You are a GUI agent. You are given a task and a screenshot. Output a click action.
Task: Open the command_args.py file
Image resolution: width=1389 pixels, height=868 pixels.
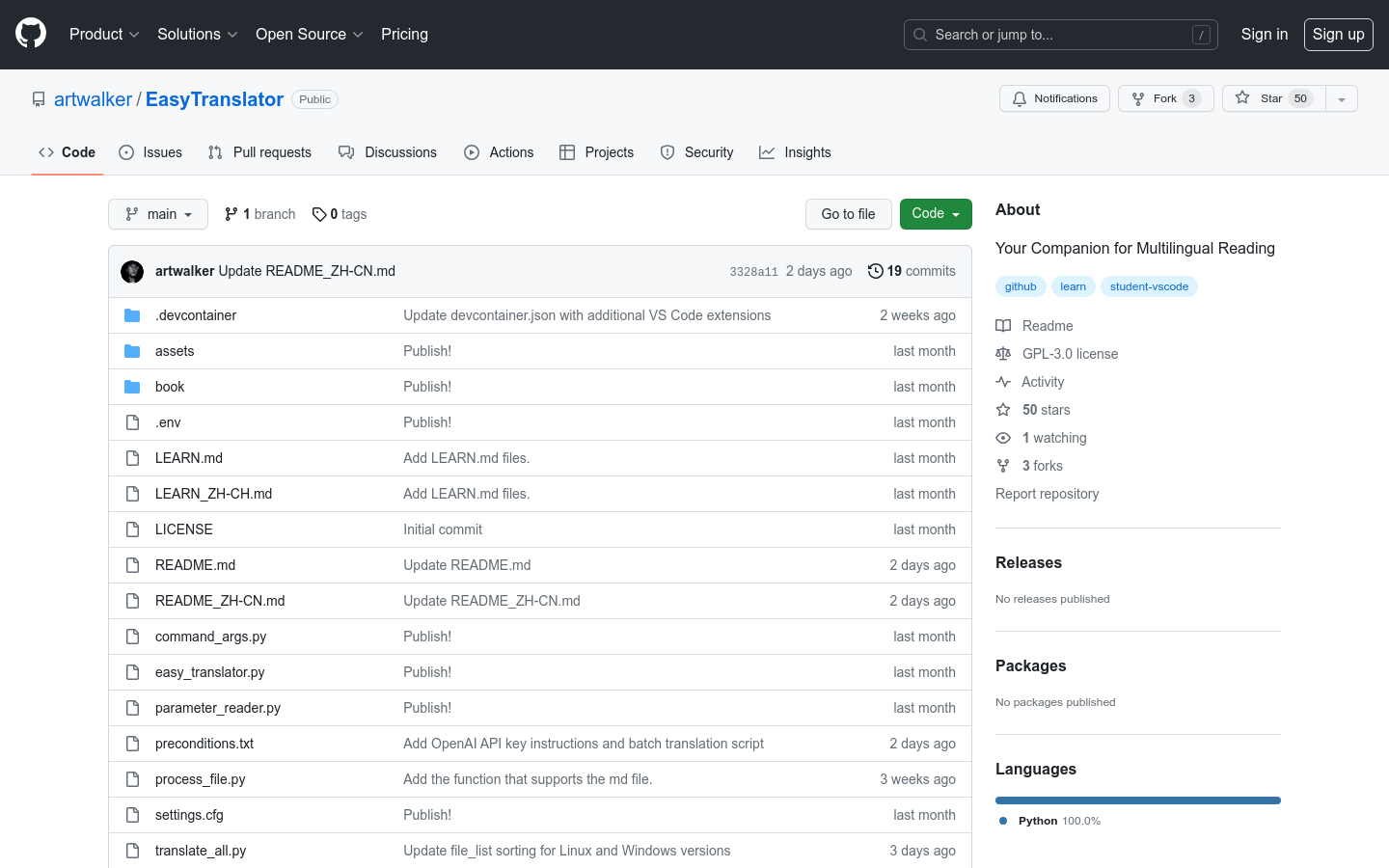pyautogui.click(x=210, y=637)
